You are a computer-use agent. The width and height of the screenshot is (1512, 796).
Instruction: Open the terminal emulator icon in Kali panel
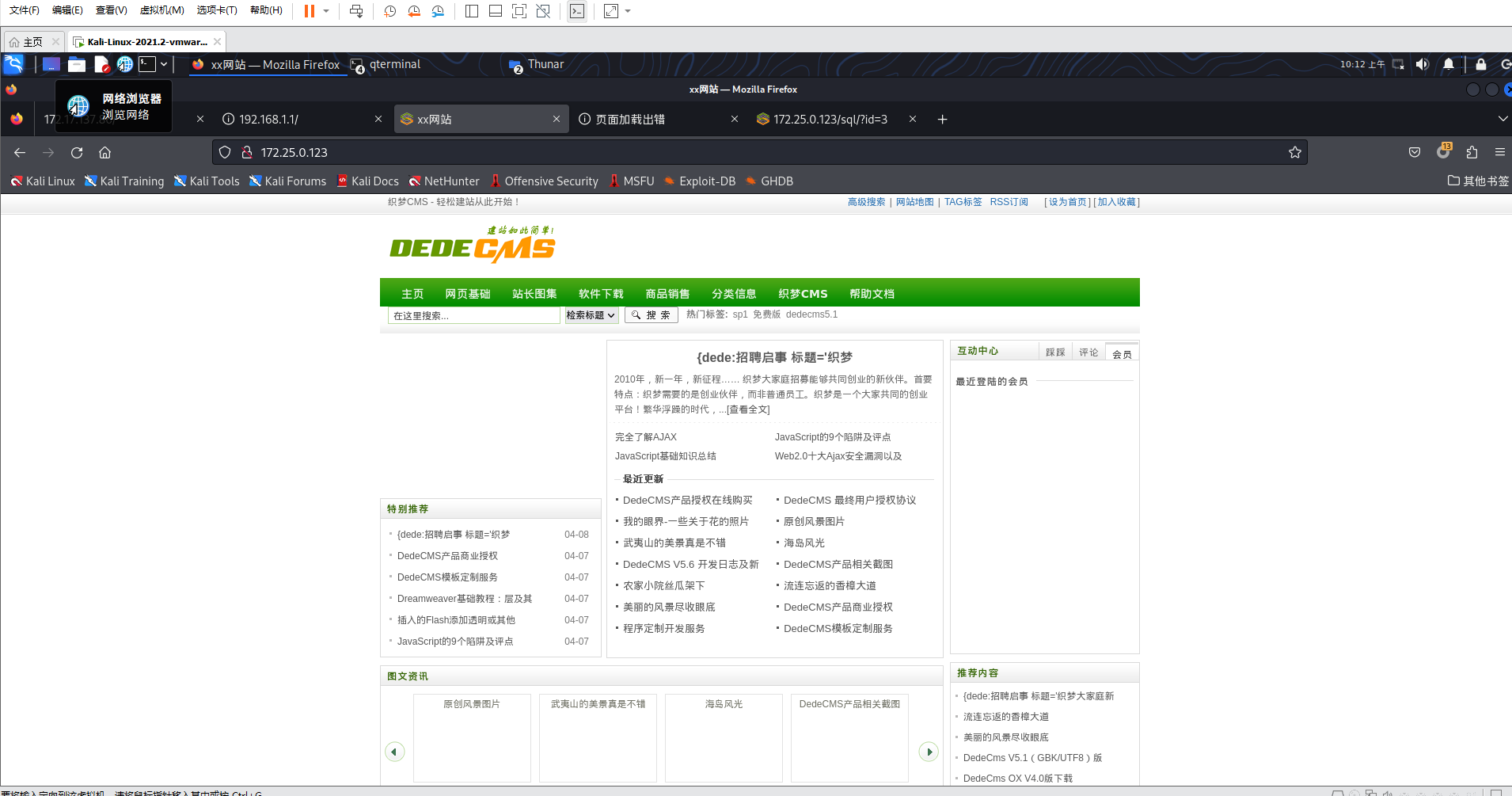[148, 64]
